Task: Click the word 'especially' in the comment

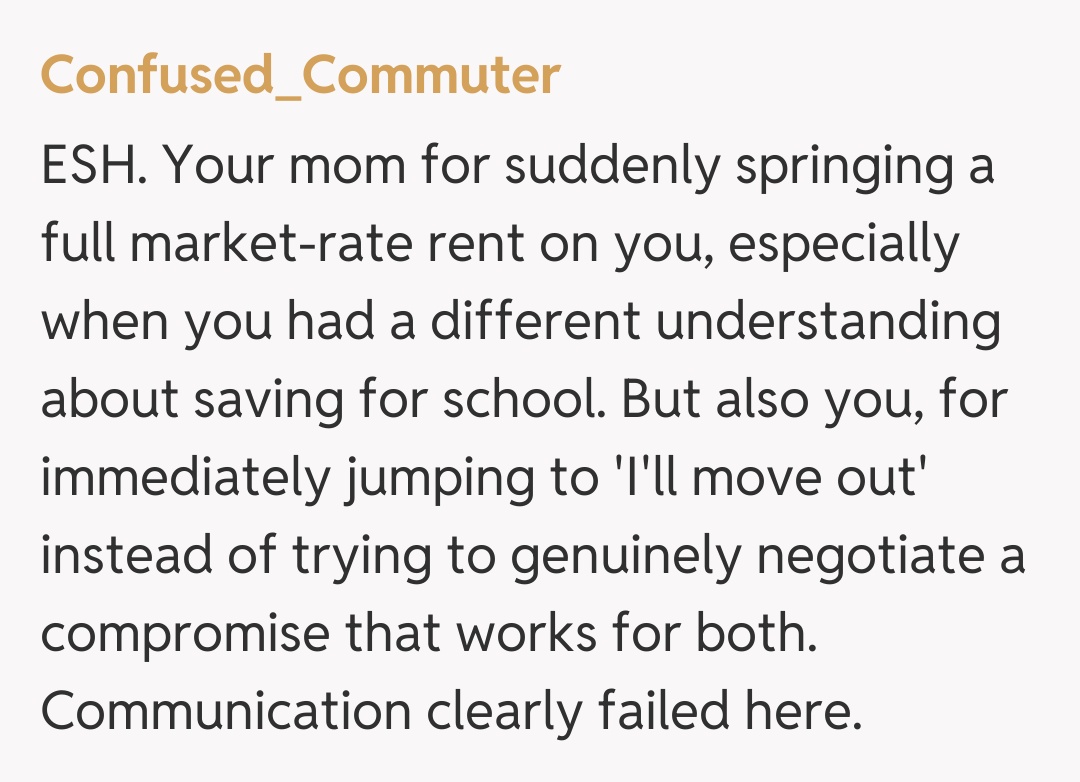Action: click(x=843, y=244)
